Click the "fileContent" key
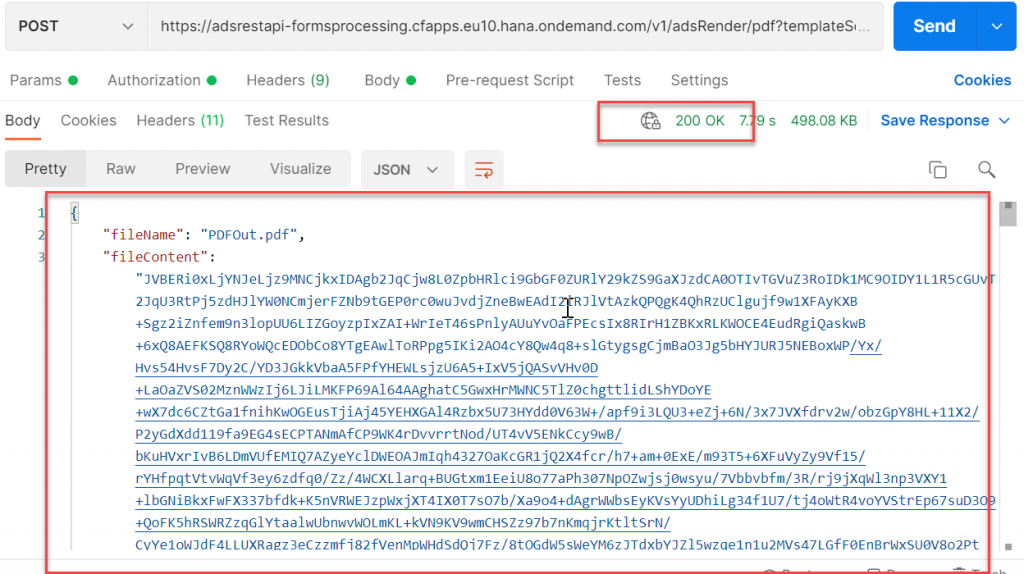Image resolution: width=1024 pixels, height=574 pixels. [x=155, y=257]
